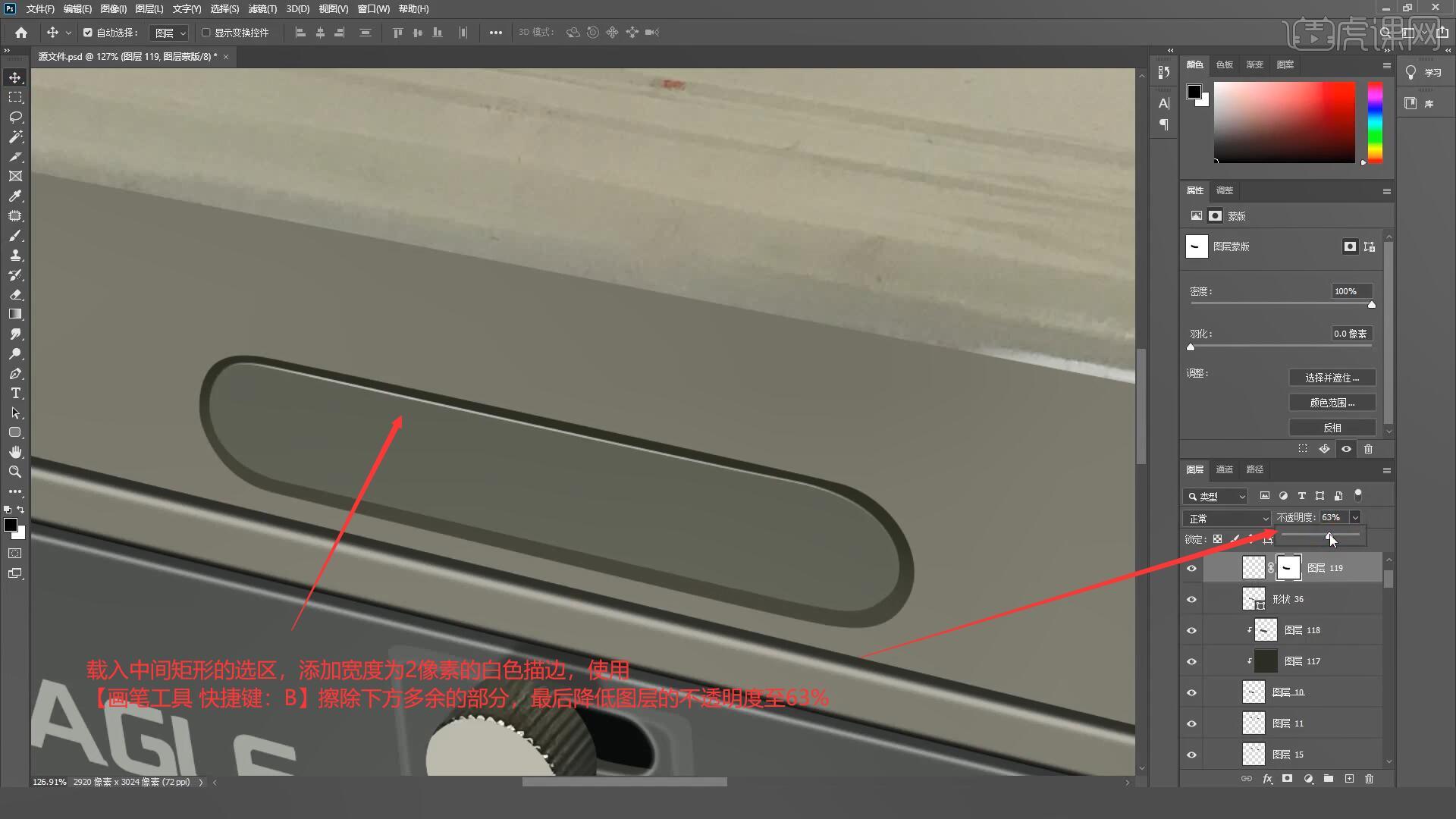Uncheck the 自动选择 checkbox
This screenshot has height=819, width=1456.
(88, 33)
